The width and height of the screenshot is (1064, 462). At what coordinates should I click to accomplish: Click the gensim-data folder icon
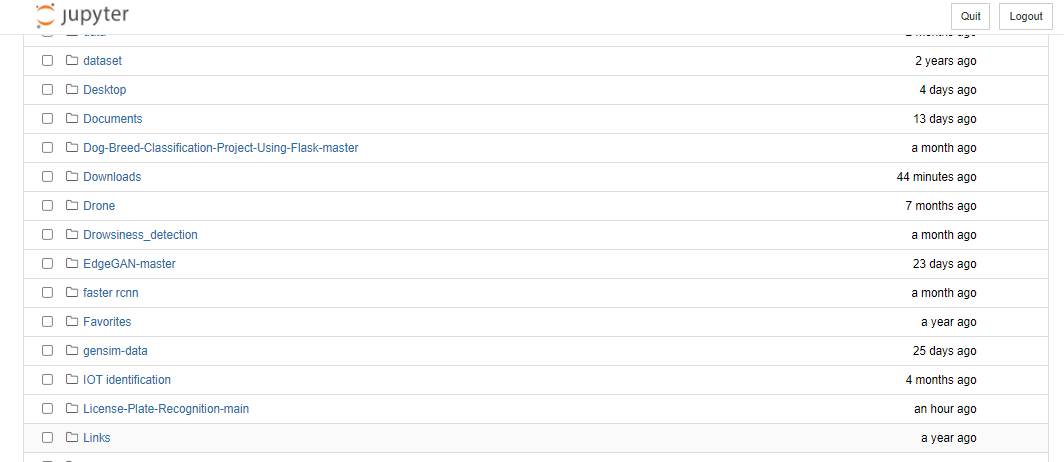tap(72, 351)
